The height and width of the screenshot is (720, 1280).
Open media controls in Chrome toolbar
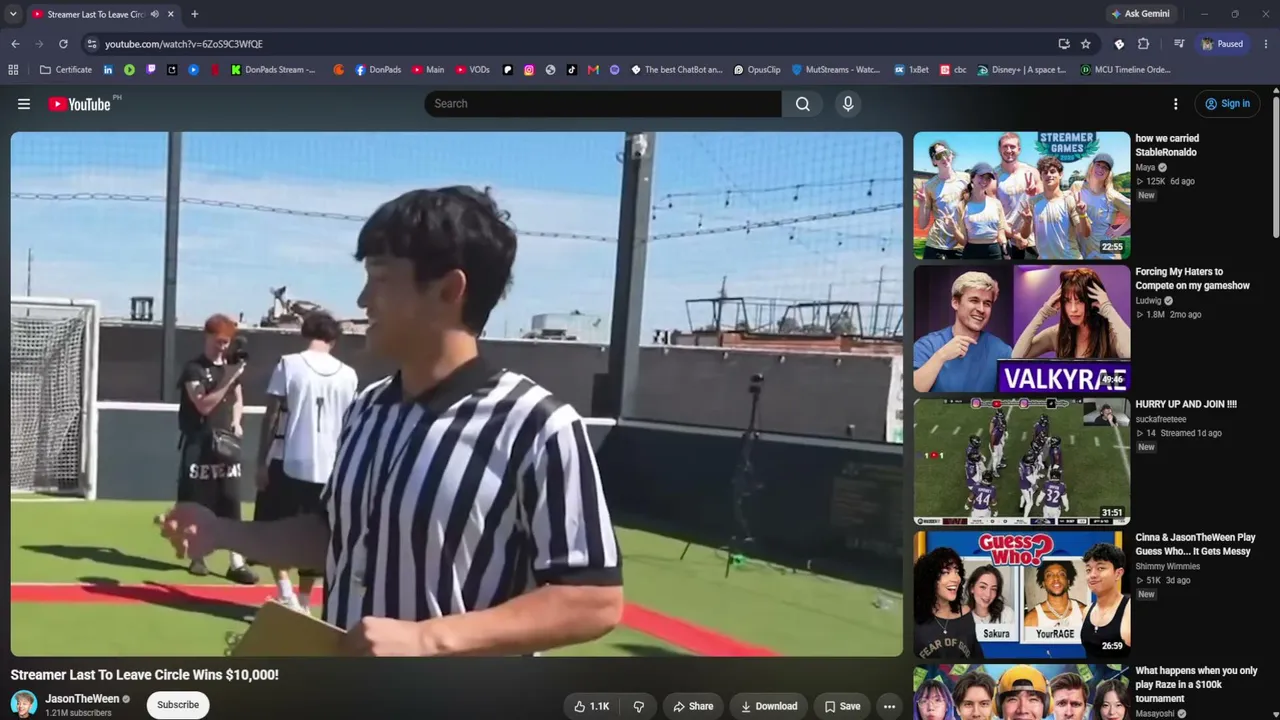(x=1179, y=44)
